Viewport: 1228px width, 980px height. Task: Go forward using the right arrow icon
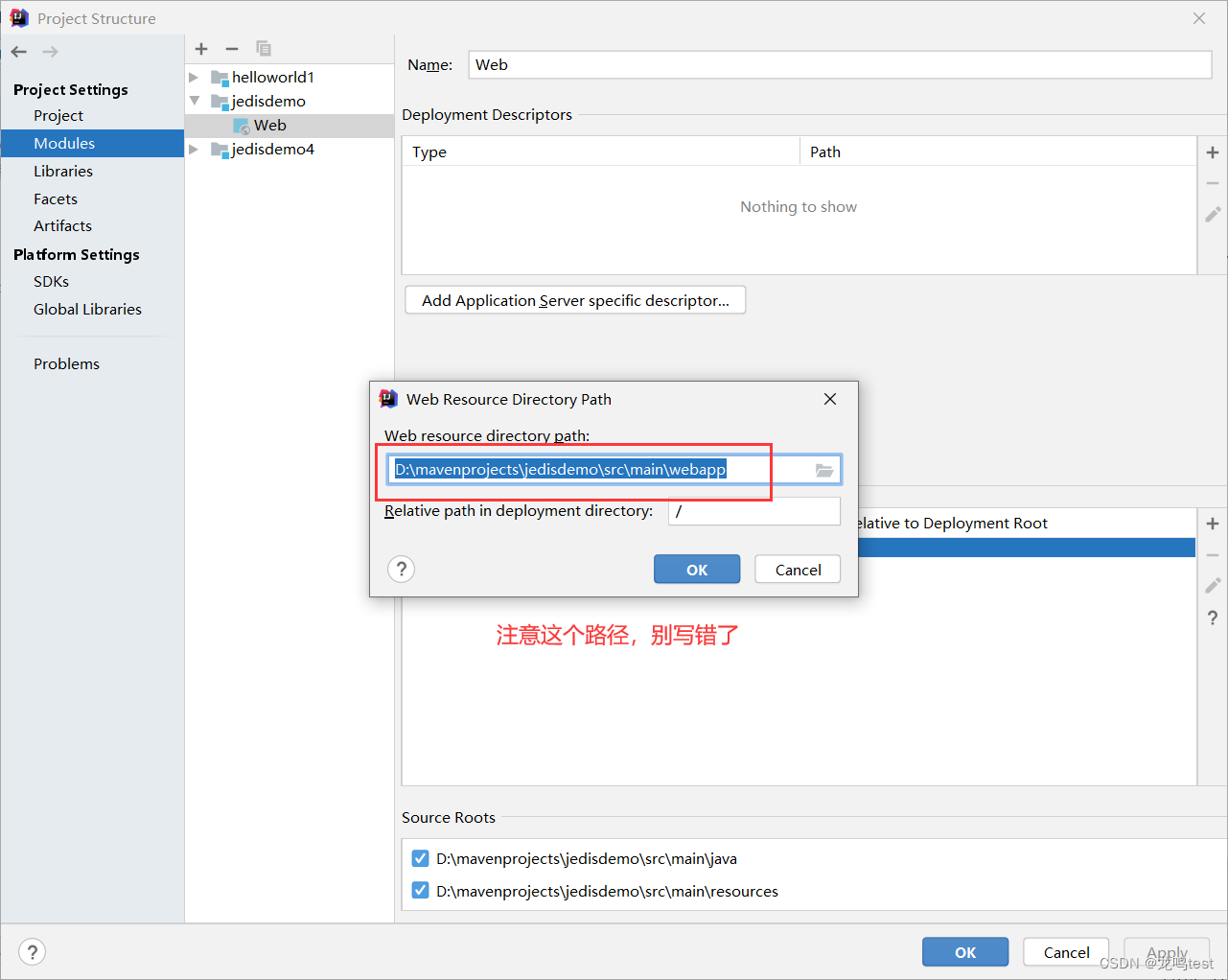click(50, 52)
